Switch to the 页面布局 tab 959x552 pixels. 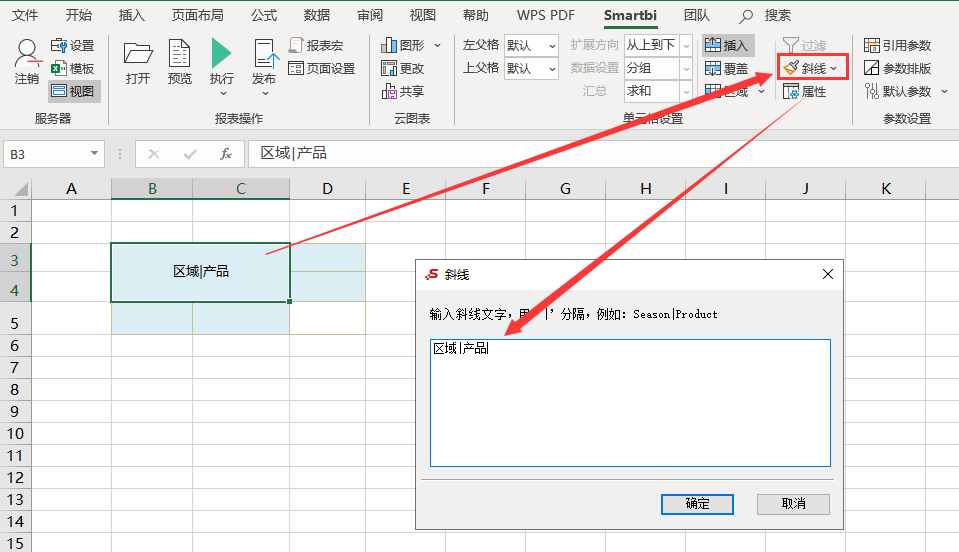[198, 15]
